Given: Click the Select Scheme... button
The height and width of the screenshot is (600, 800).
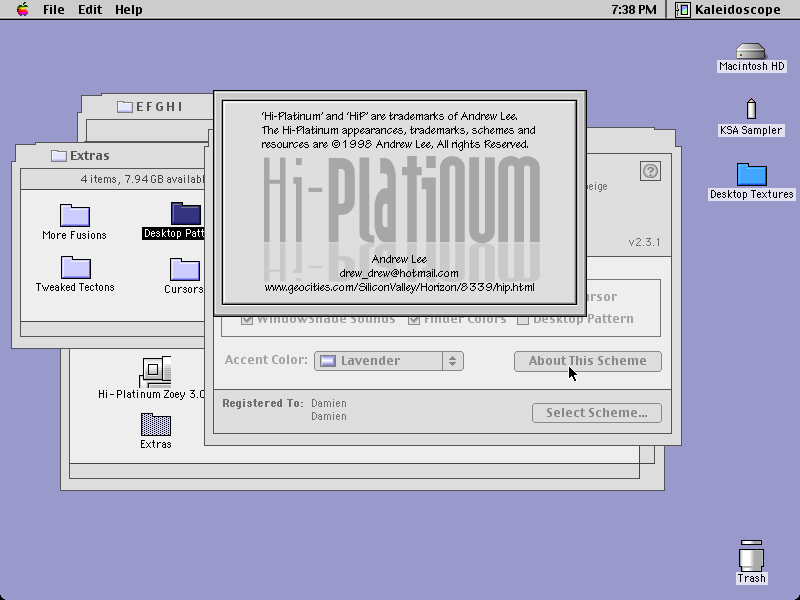Looking at the screenshot, I should (597, 413).
